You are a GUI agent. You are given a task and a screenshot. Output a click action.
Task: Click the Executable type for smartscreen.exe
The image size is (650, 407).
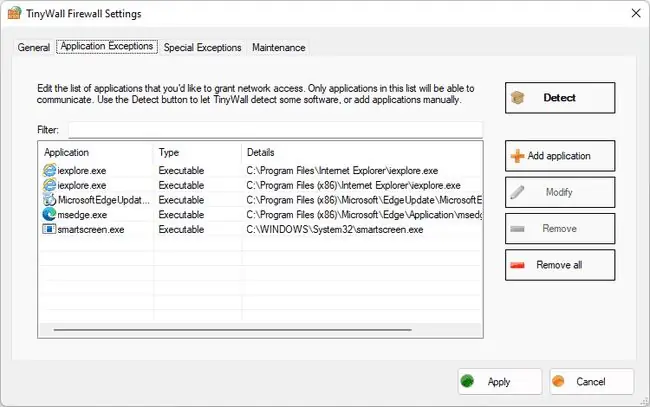(x=181, y=229)
